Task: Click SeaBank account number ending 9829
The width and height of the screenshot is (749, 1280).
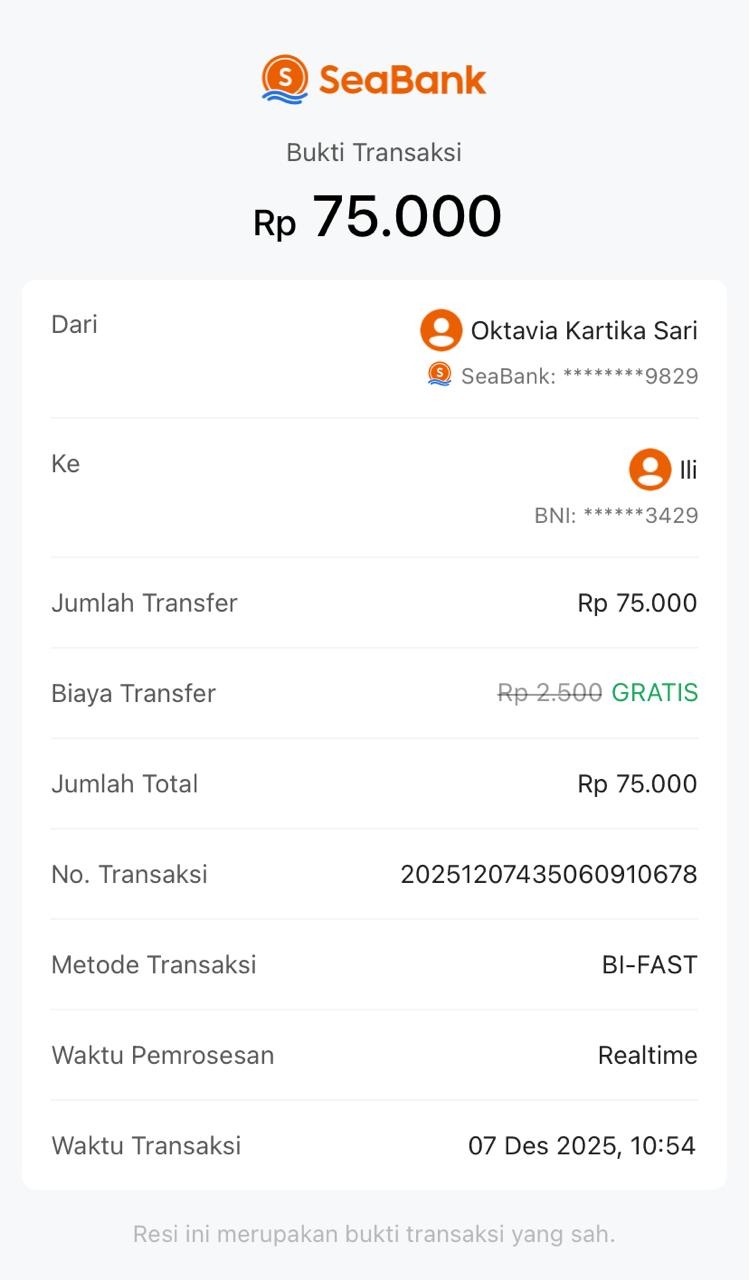Action: point(580,376)
